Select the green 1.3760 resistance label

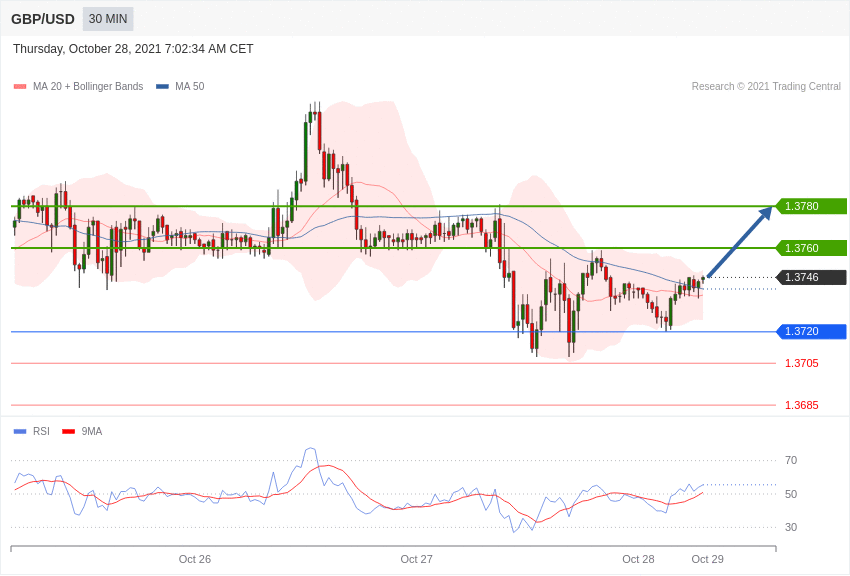pyautogui.click(x=810, y=248)
